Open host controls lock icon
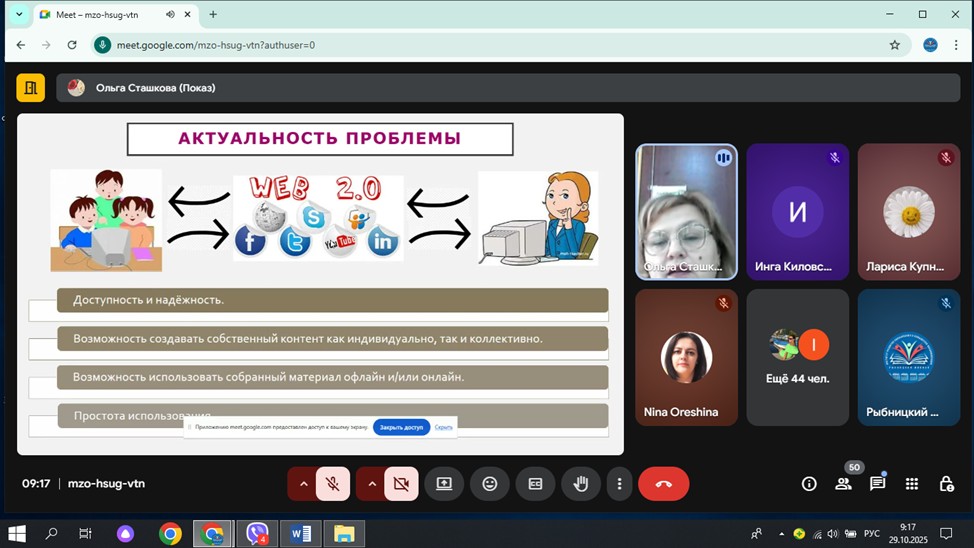The height and width of the screenshot is (548, 974). pos(946,484)
